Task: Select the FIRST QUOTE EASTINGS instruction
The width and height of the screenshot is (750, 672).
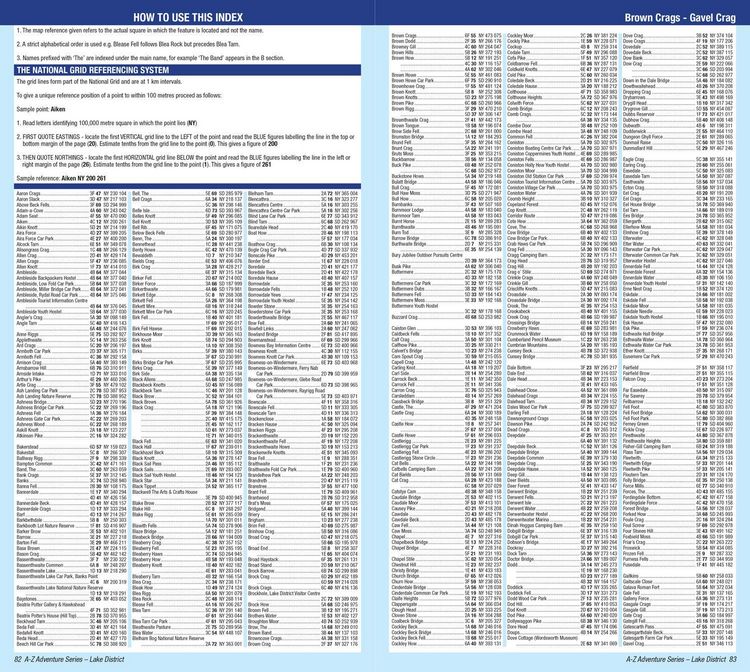Action: pyautogui.click(x=186, y=140)
